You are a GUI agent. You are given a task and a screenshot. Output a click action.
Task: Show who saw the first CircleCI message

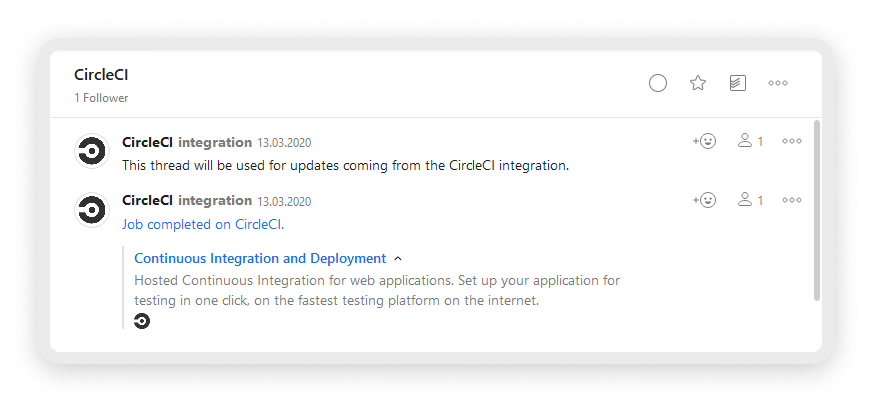coord(750,141)
